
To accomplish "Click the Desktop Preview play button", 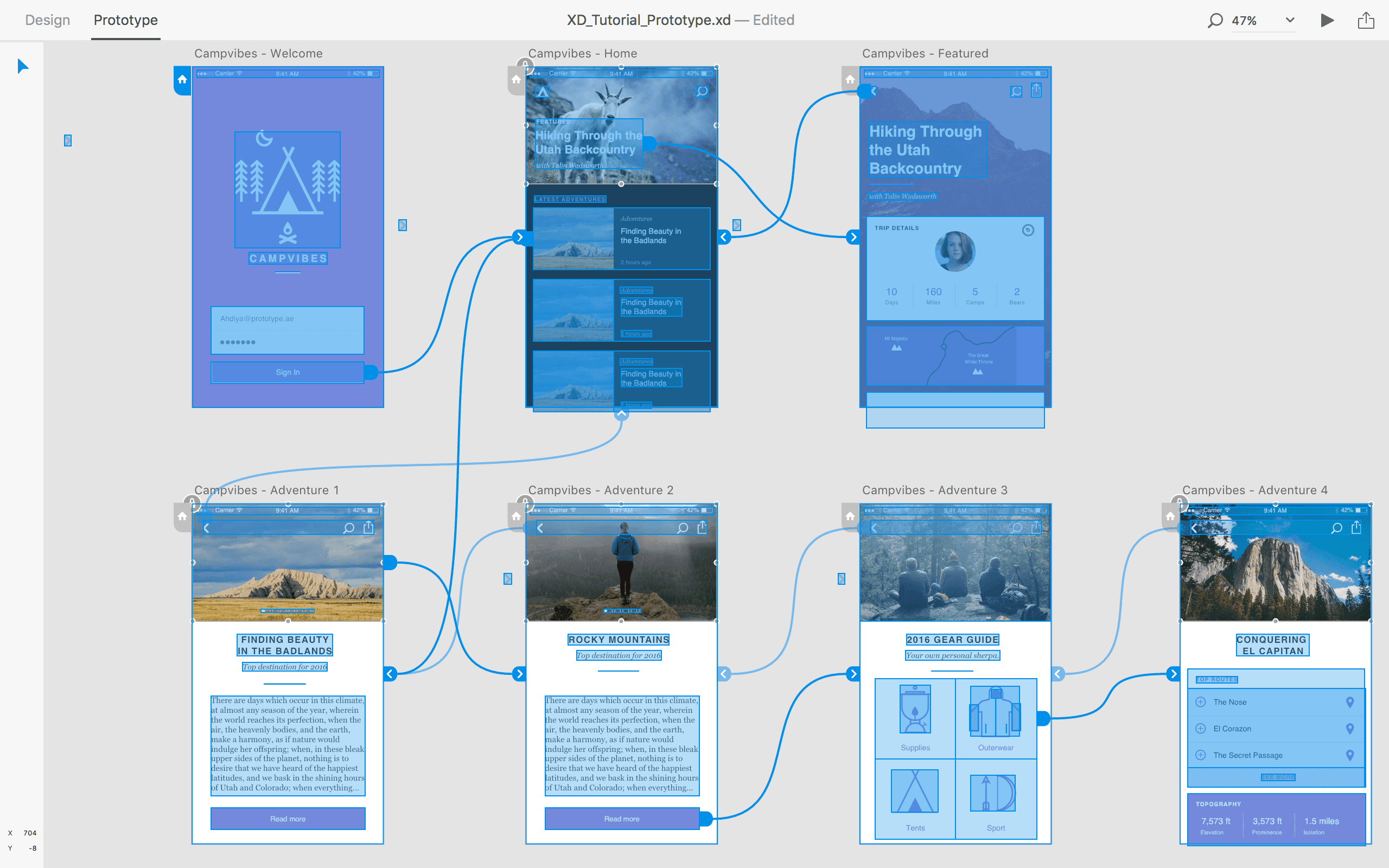I will pyautogui.click(x=1327, y=21).
